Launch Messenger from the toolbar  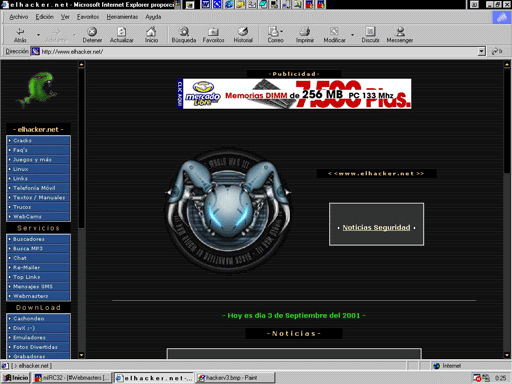[400, 35]
